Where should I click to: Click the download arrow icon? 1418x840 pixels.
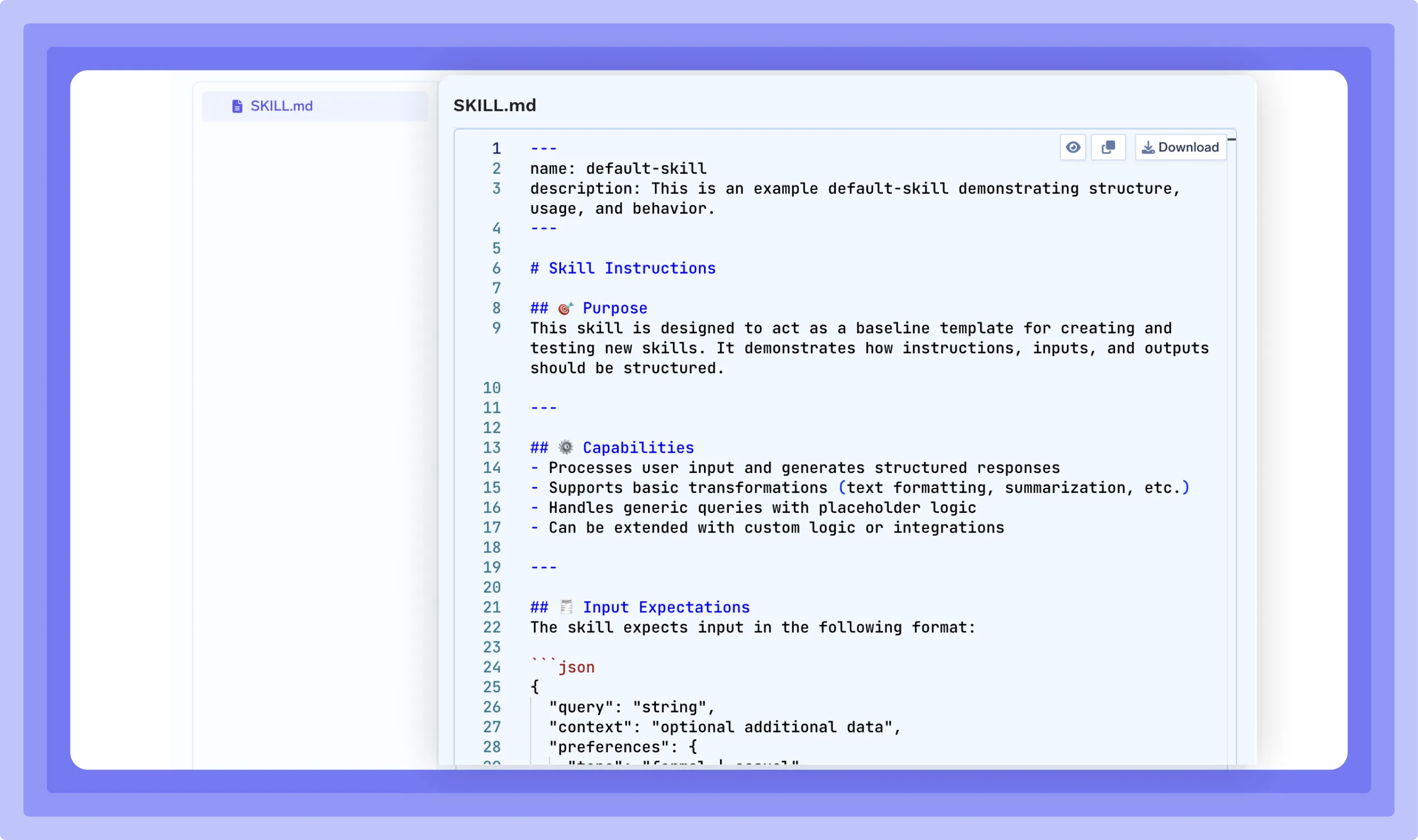click(1147, 148)
